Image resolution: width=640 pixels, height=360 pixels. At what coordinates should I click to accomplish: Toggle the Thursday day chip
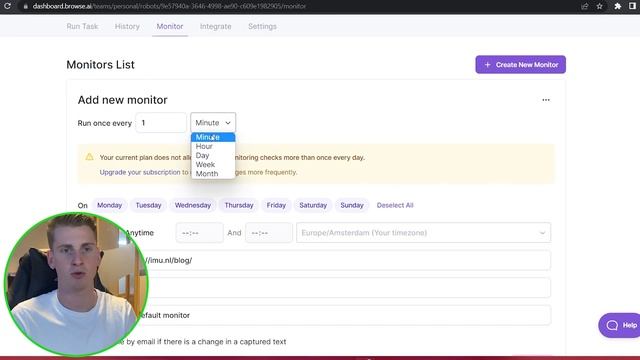[239, 205]
